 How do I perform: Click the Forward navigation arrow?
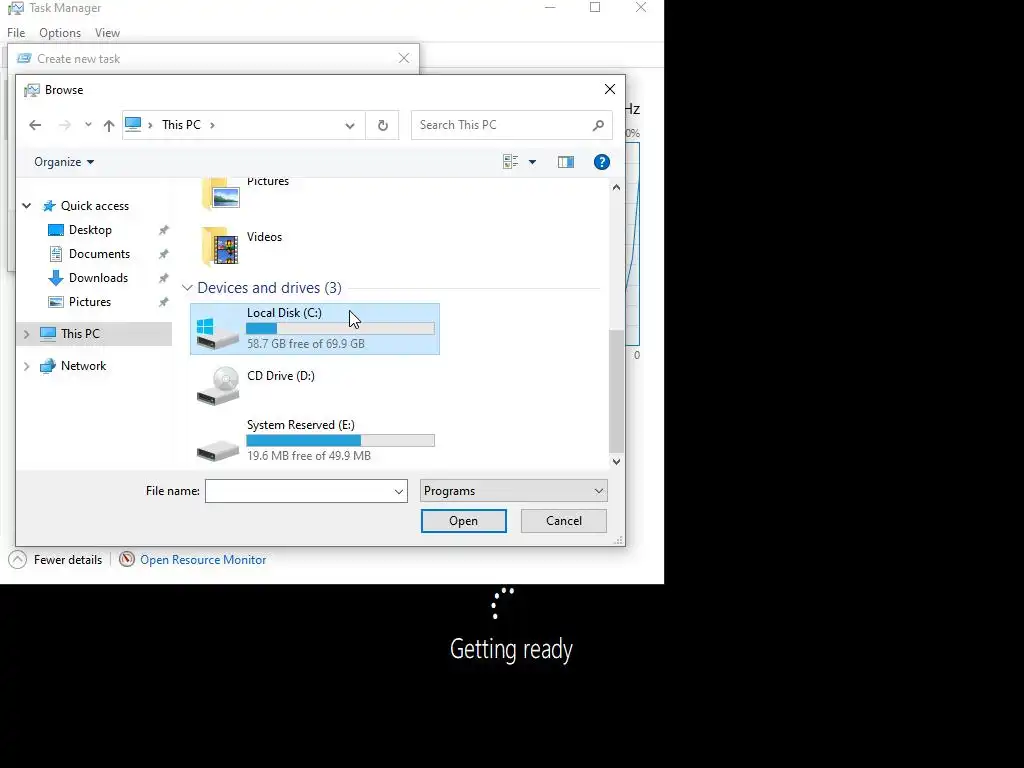65,125
